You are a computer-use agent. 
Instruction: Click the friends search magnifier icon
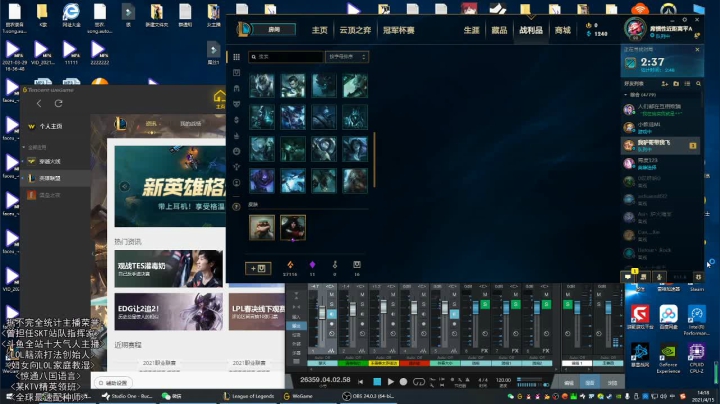[x=698, y=84]
